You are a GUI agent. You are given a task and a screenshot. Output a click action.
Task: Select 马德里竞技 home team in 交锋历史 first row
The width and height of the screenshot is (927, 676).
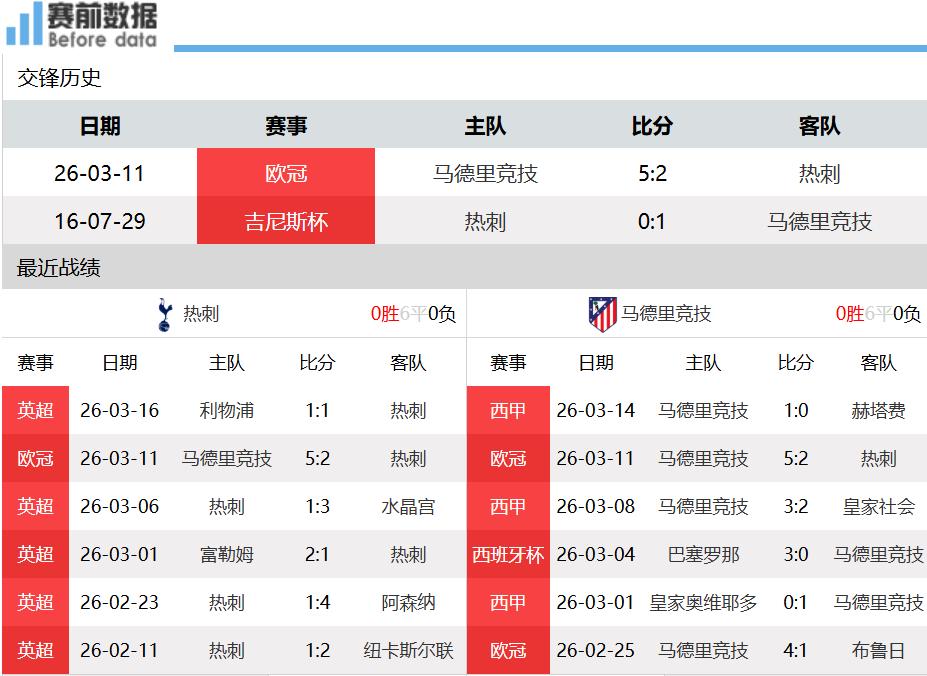coord(485,173)
